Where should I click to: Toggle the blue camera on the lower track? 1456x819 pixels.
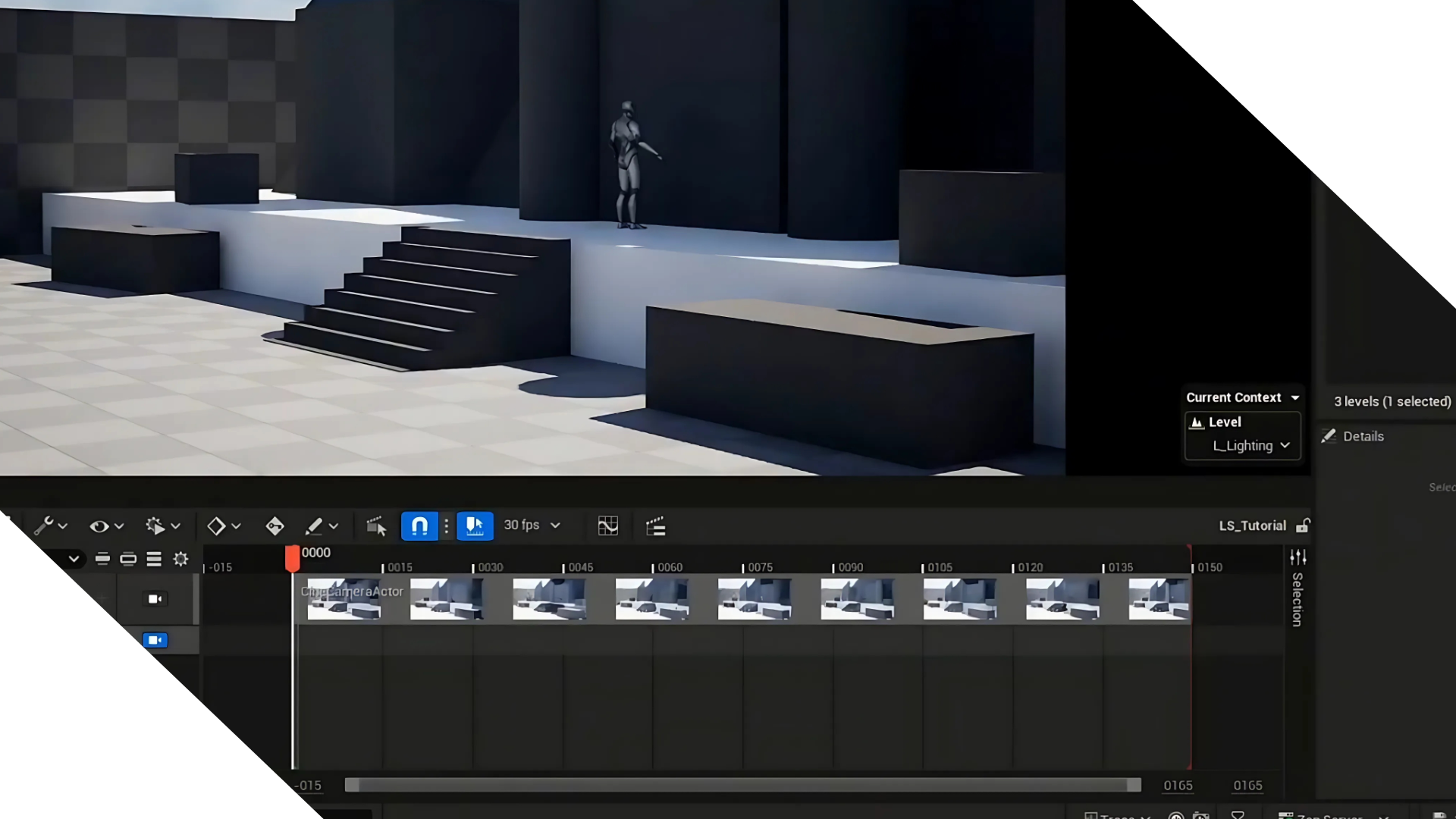(x=155, y=640)
